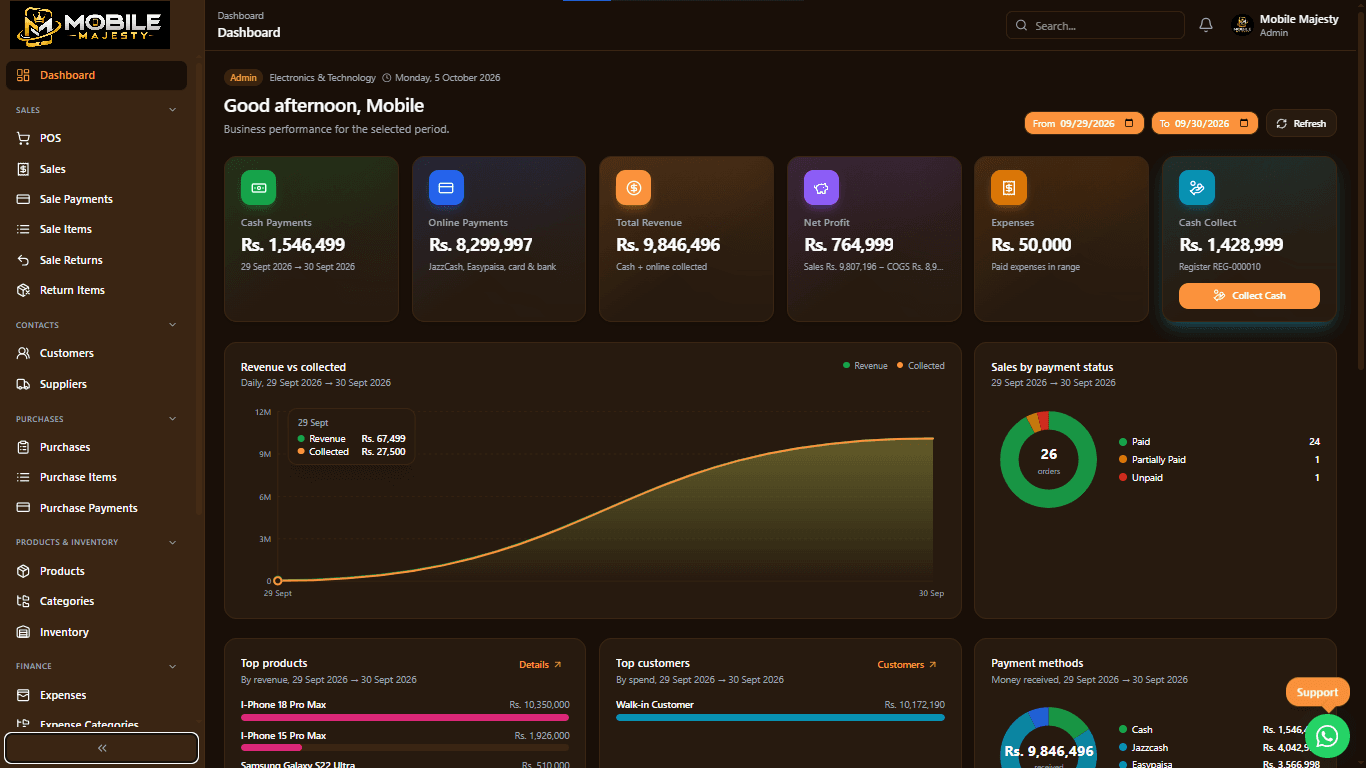Image resolution: width=1366 pixels, height=768 pixels.
Task: Open Purchase Payments page
Action: point(96,508)
